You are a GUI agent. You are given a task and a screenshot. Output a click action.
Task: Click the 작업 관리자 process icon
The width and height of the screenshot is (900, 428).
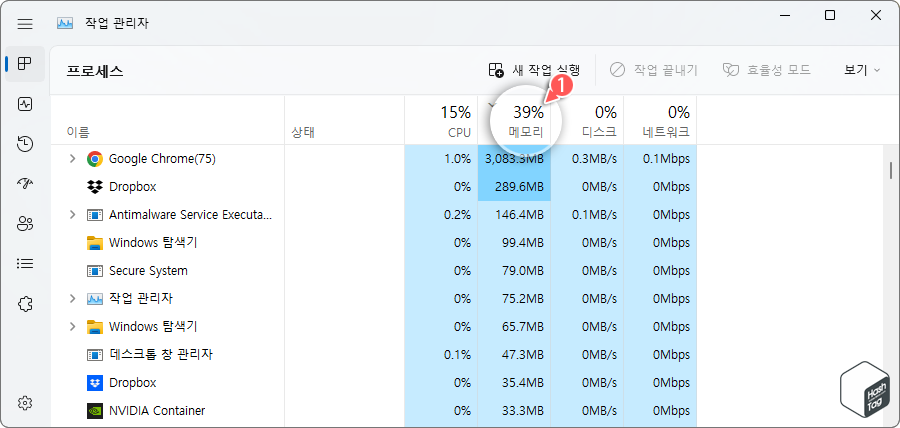coord(95,299)
